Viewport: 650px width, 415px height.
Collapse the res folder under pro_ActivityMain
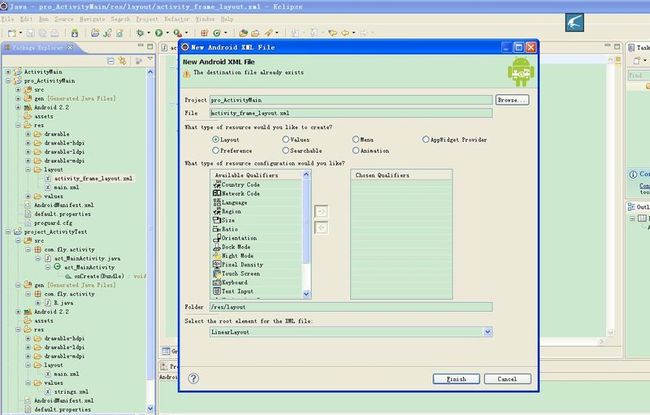tap(18, 125)
